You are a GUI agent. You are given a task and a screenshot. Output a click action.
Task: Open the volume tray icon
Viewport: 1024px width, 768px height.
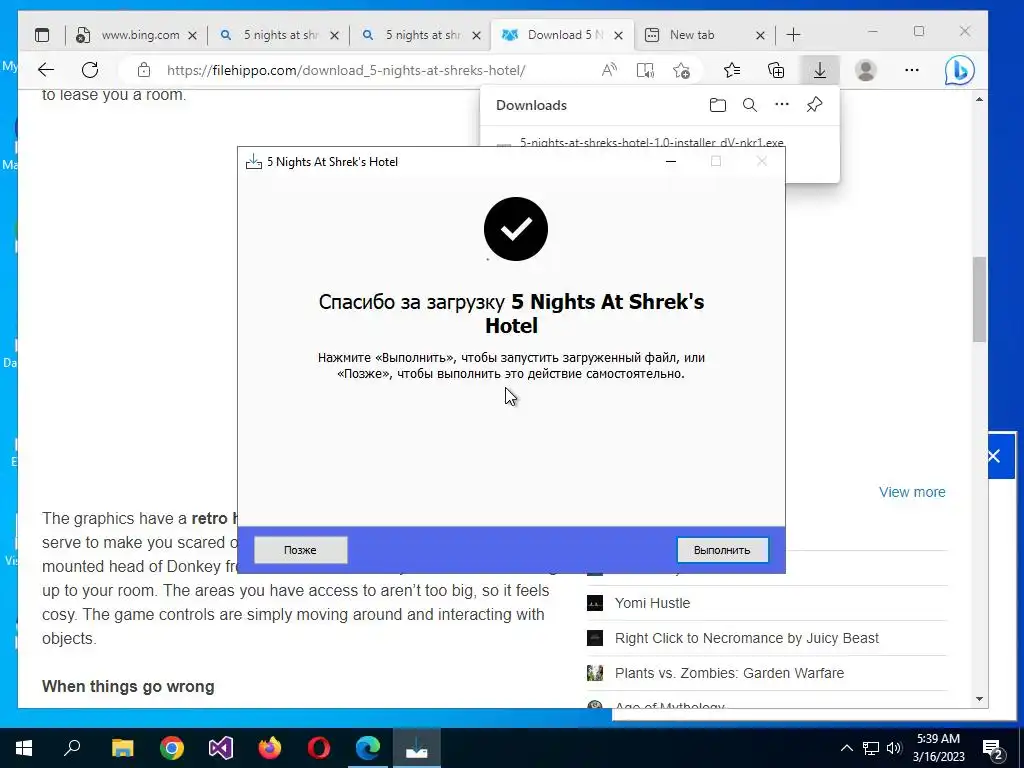894,748
